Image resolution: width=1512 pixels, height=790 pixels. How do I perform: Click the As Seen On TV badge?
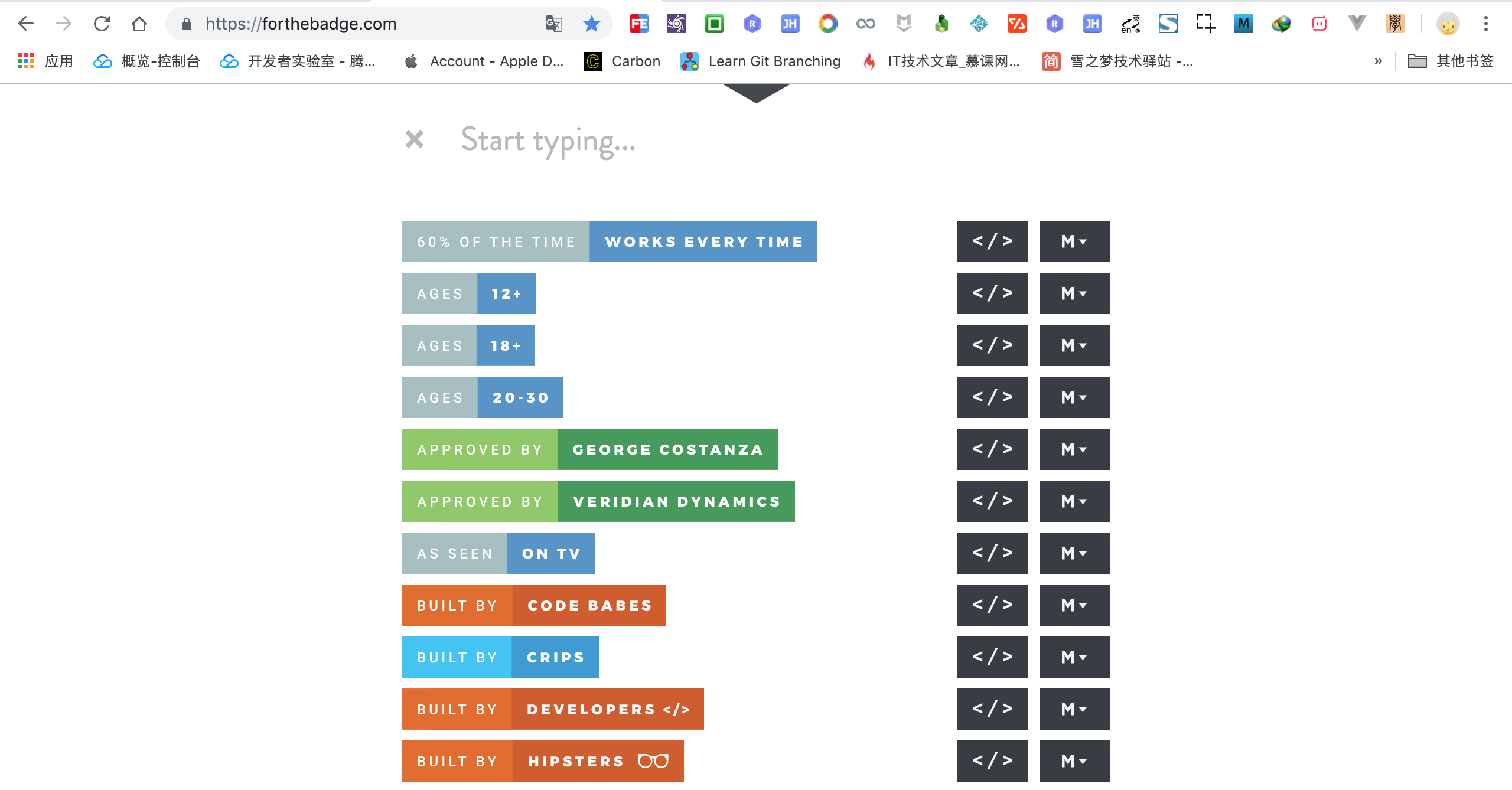click(x=498, y=553)
